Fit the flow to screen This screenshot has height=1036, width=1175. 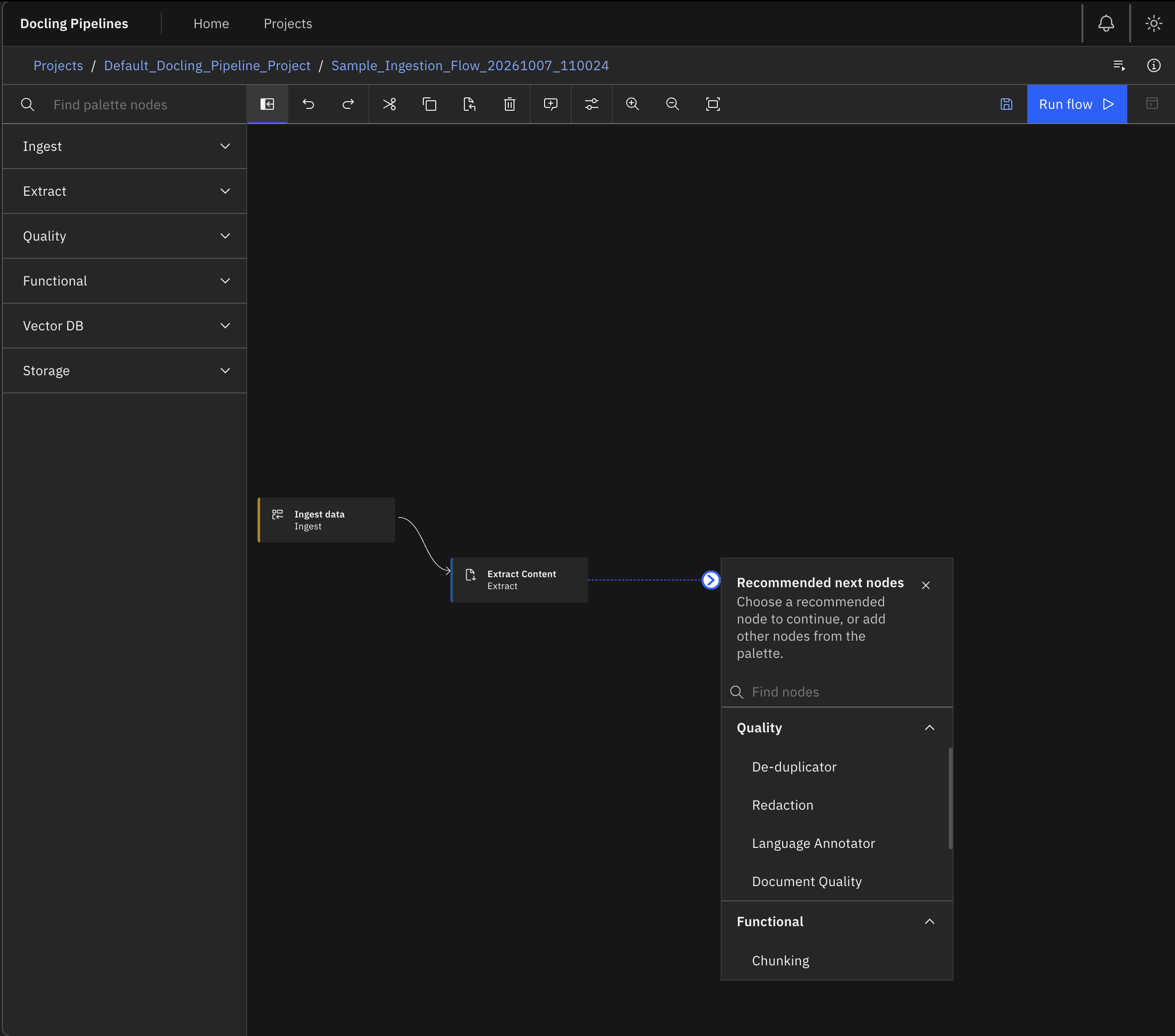tap(713, 104)
